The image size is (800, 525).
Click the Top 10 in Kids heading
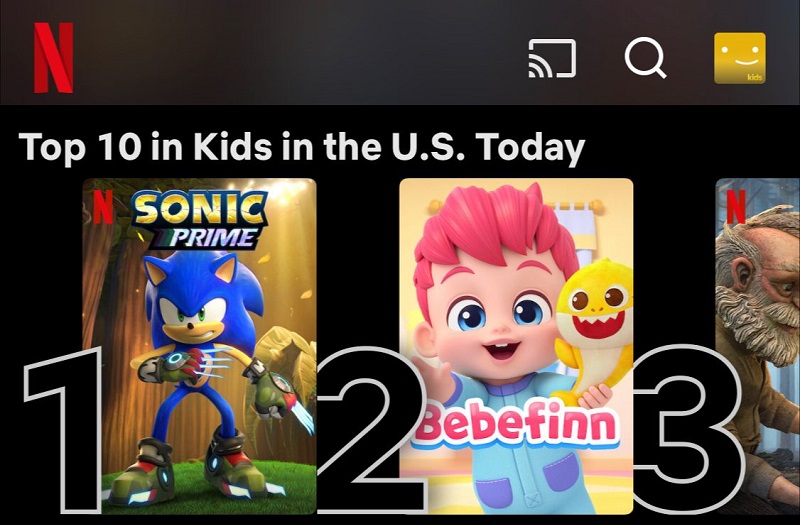(x=302, y=147)
